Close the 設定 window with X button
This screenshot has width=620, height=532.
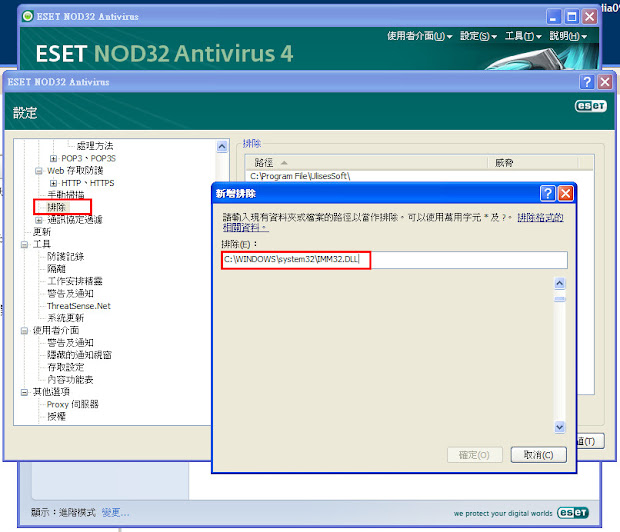pyautogui.click(x=605, y=82)
